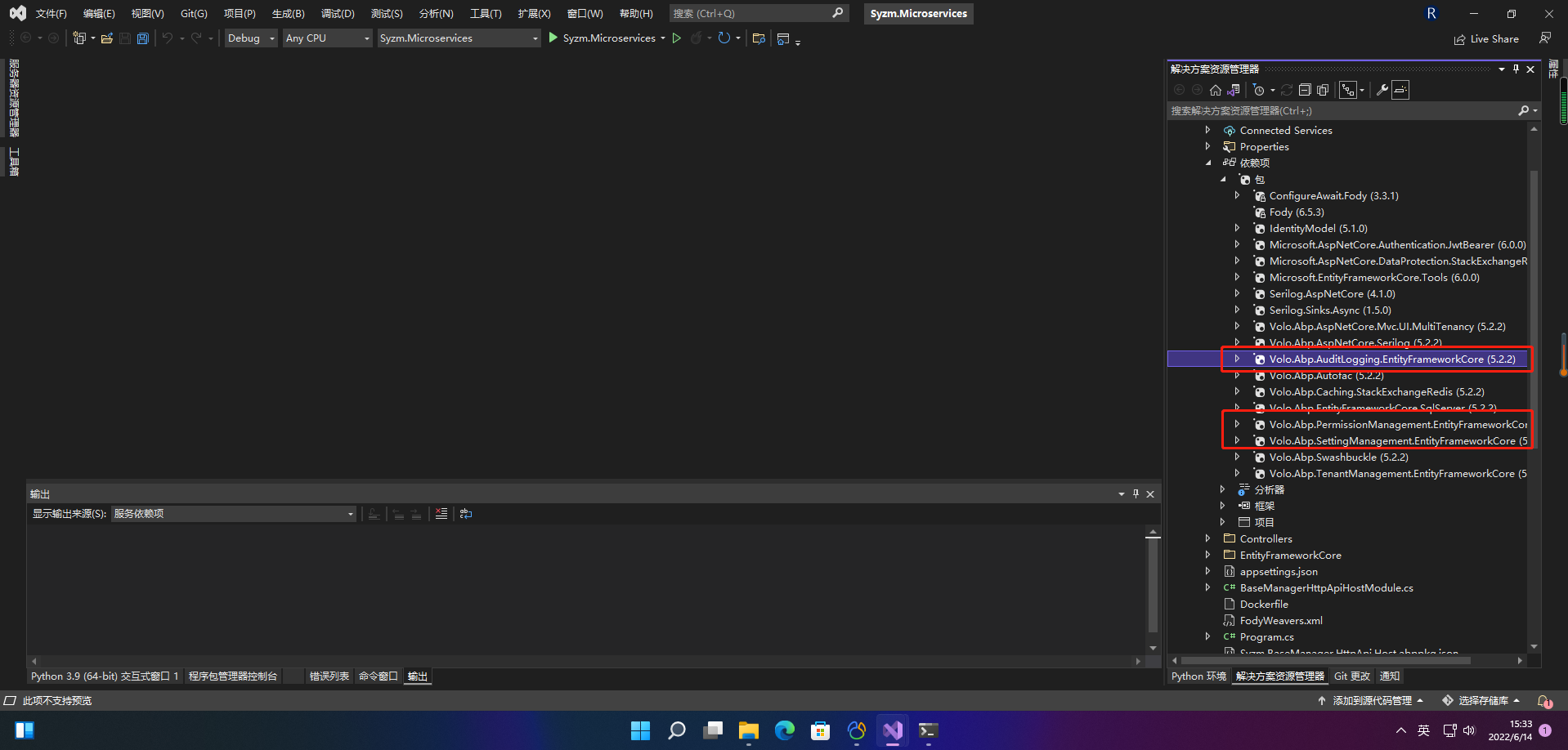Click start without debugging hollow play icon

tap(677, 38)
